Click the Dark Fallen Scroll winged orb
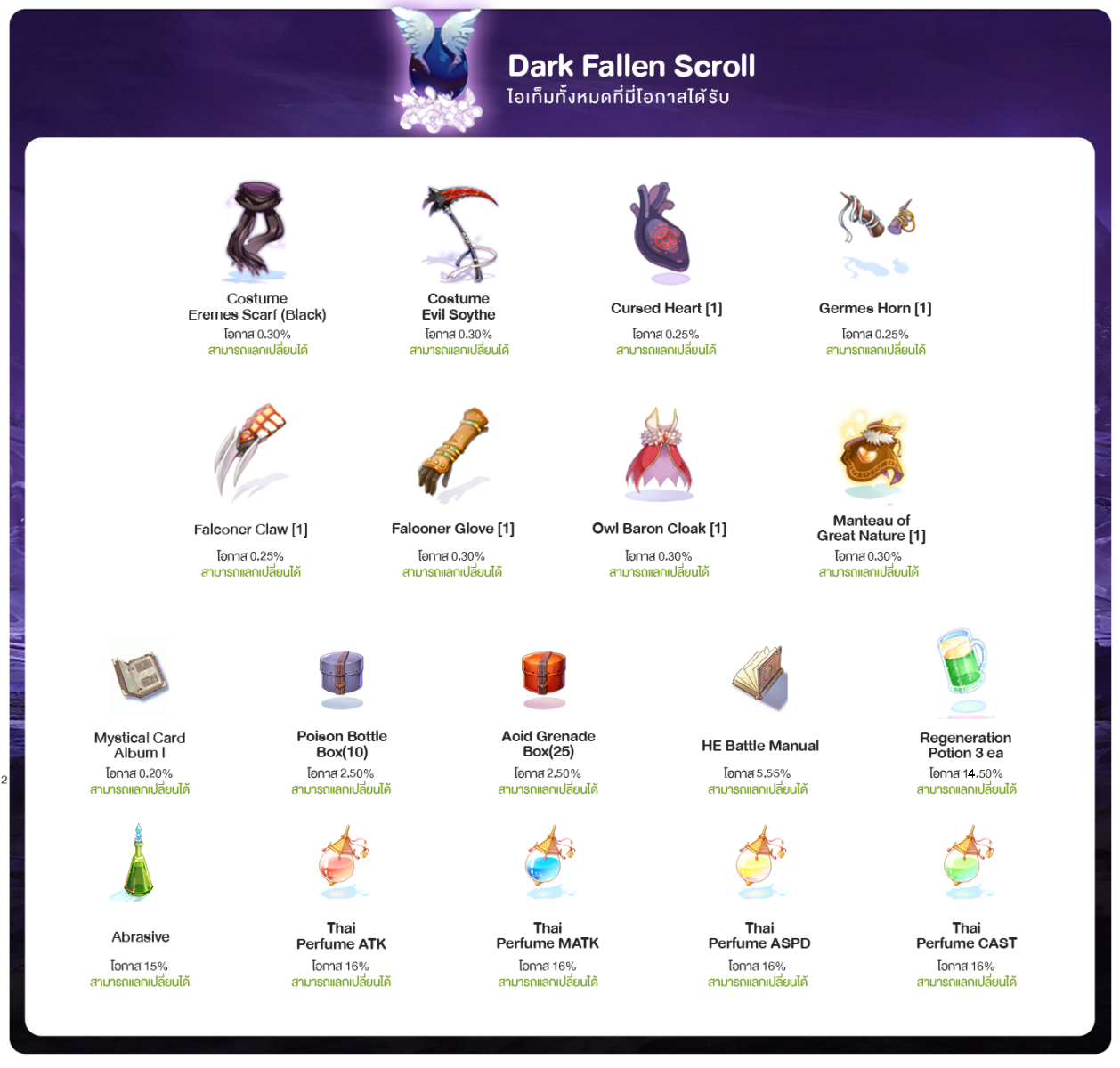This screenshot has height=1068, width=1120. pyautogui.click(x=436, y=69)
